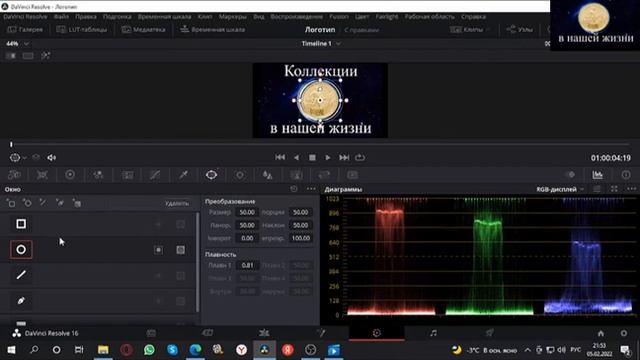Screen dimensions: 640x360
Task: Open the Color Match palette icon
Action: [42, 175]
